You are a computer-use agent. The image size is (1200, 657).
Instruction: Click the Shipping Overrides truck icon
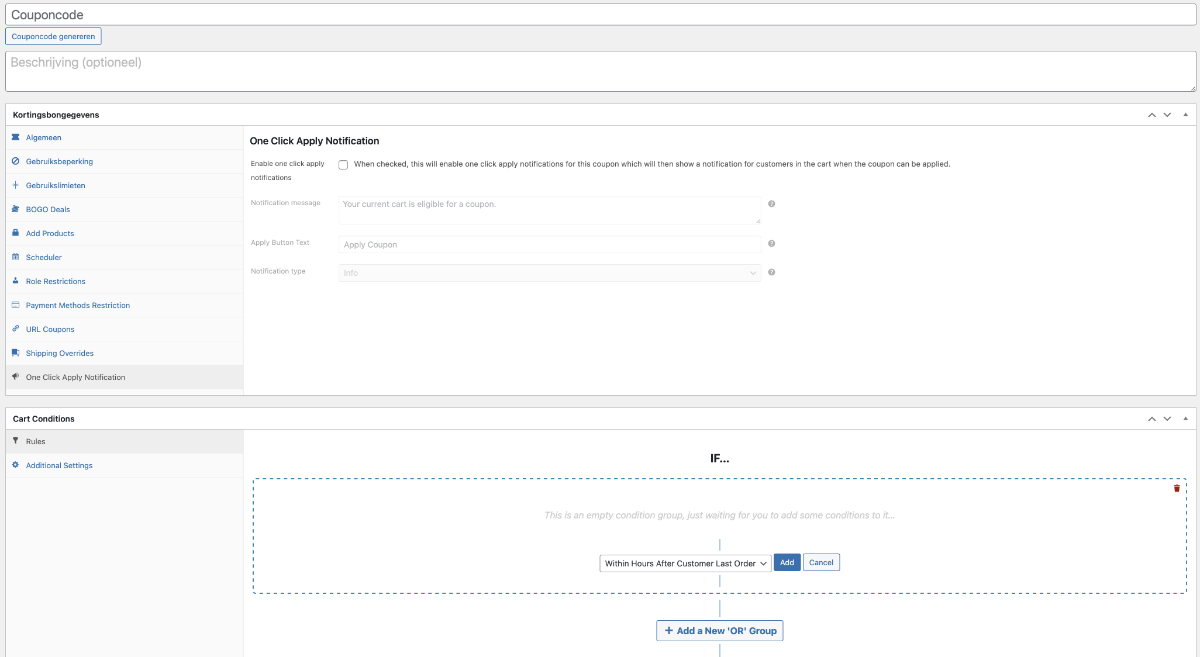(x=15, y=353)
